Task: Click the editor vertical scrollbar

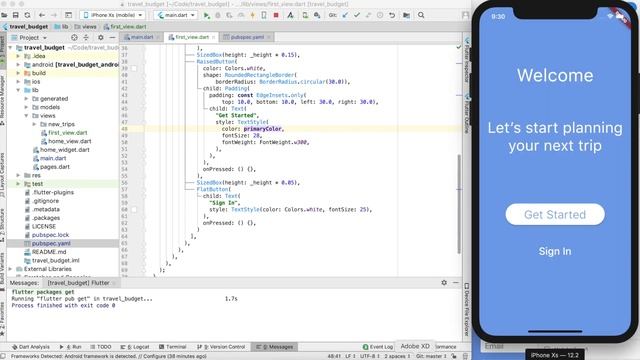Action: tap(459, 204)
